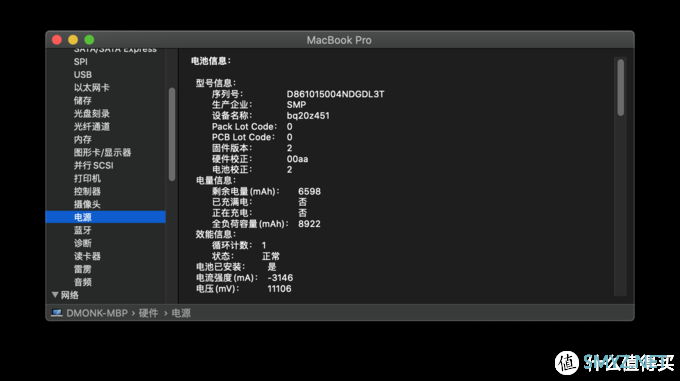Click the remaining charge value 6598
Viewport: 680px width, 381px height.
(x=309, y=192)
